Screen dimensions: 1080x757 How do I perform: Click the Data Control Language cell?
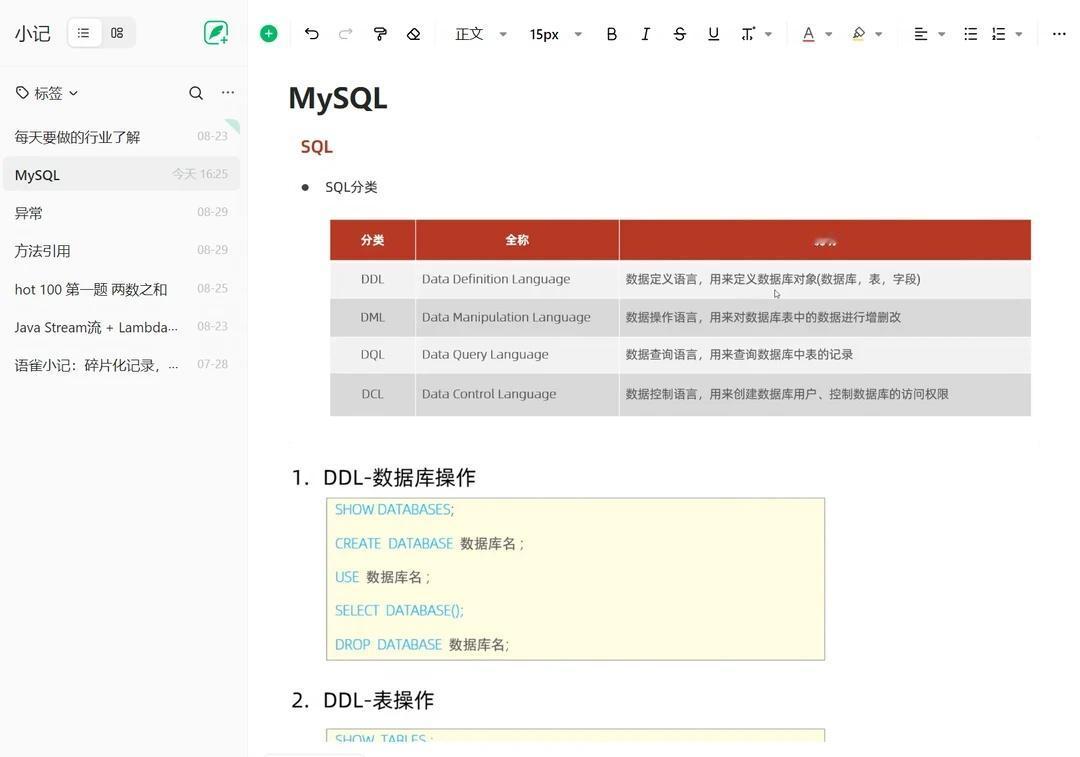[517, 394]
